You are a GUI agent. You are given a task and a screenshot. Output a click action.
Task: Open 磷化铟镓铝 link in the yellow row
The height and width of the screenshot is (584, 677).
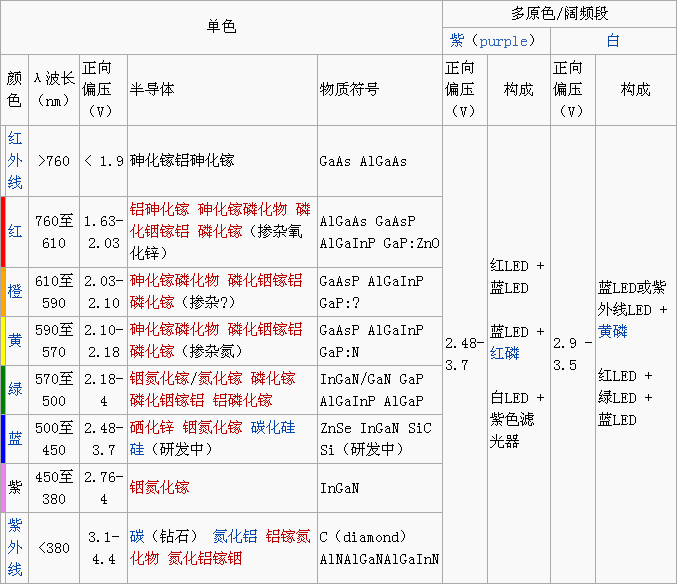[x=265, y=329]
